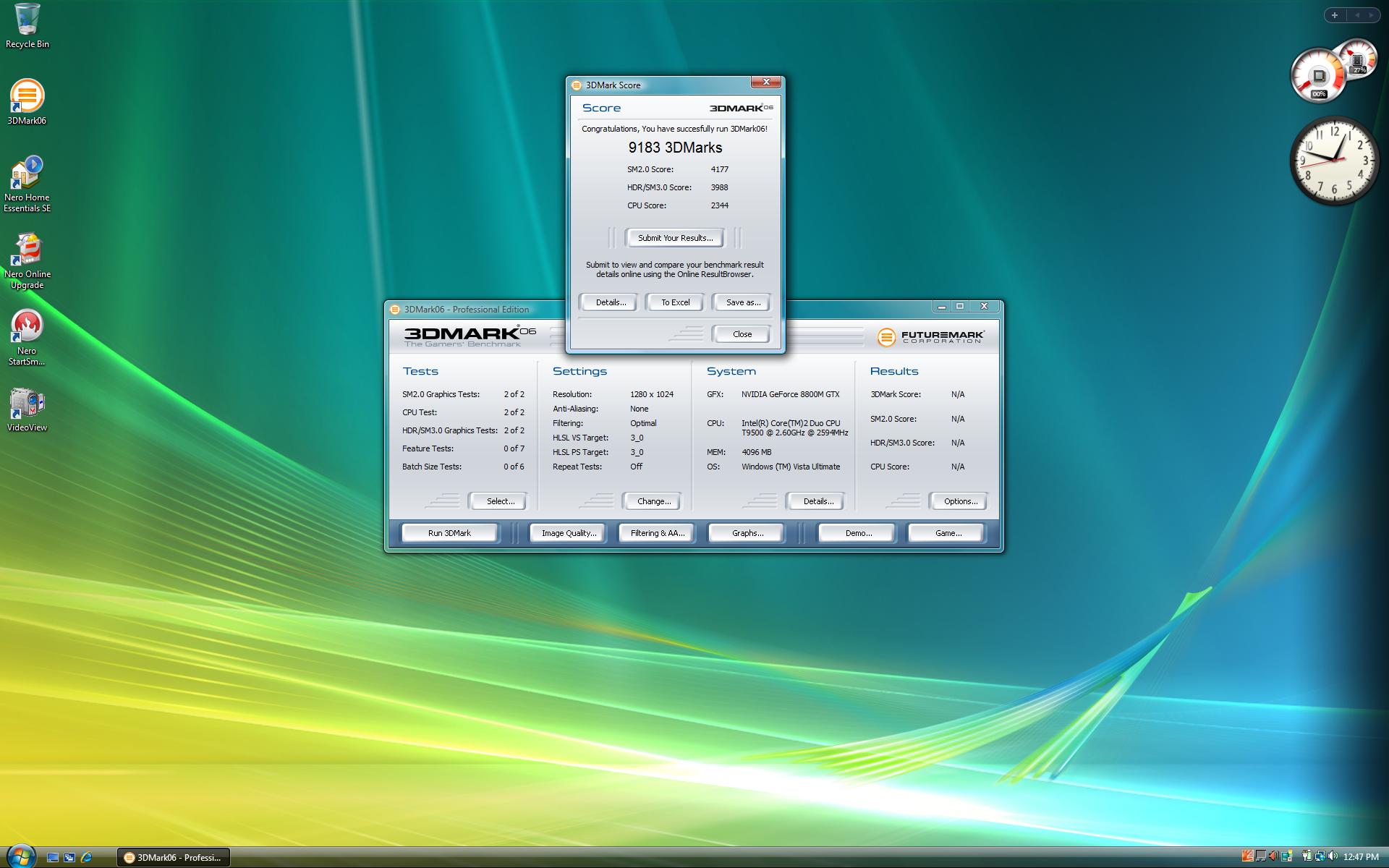Maximize the 3DMark06 Professional Edition window
1389x868 pixels.
tap(960, 307)
